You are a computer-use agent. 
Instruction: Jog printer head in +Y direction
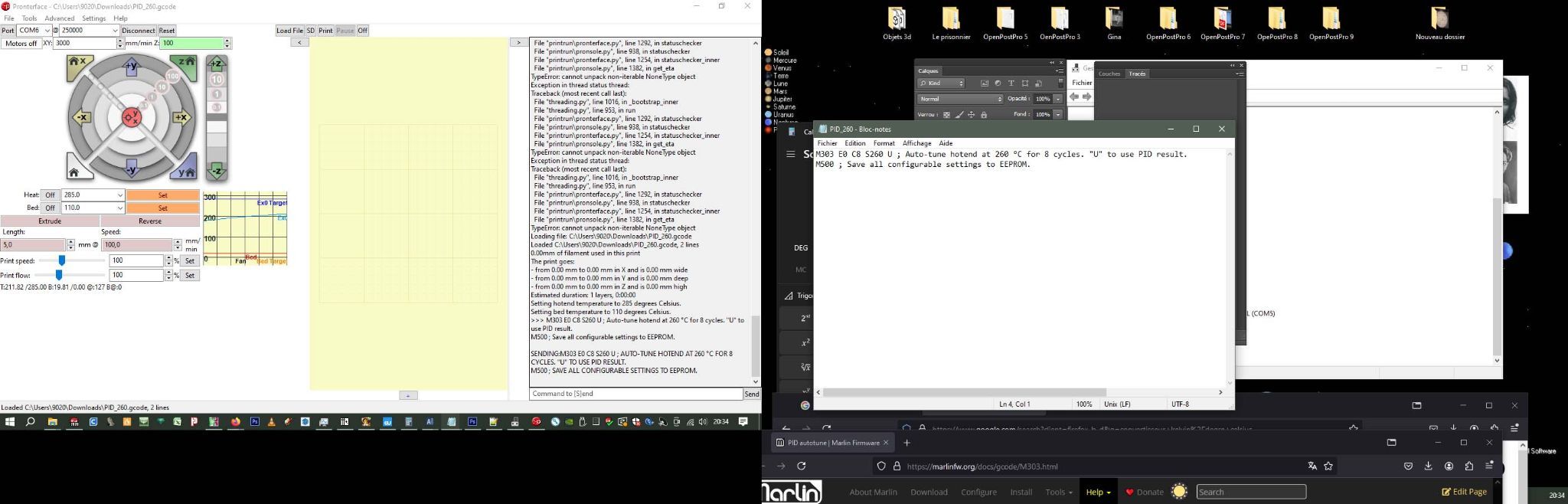(x=132, y=67)
